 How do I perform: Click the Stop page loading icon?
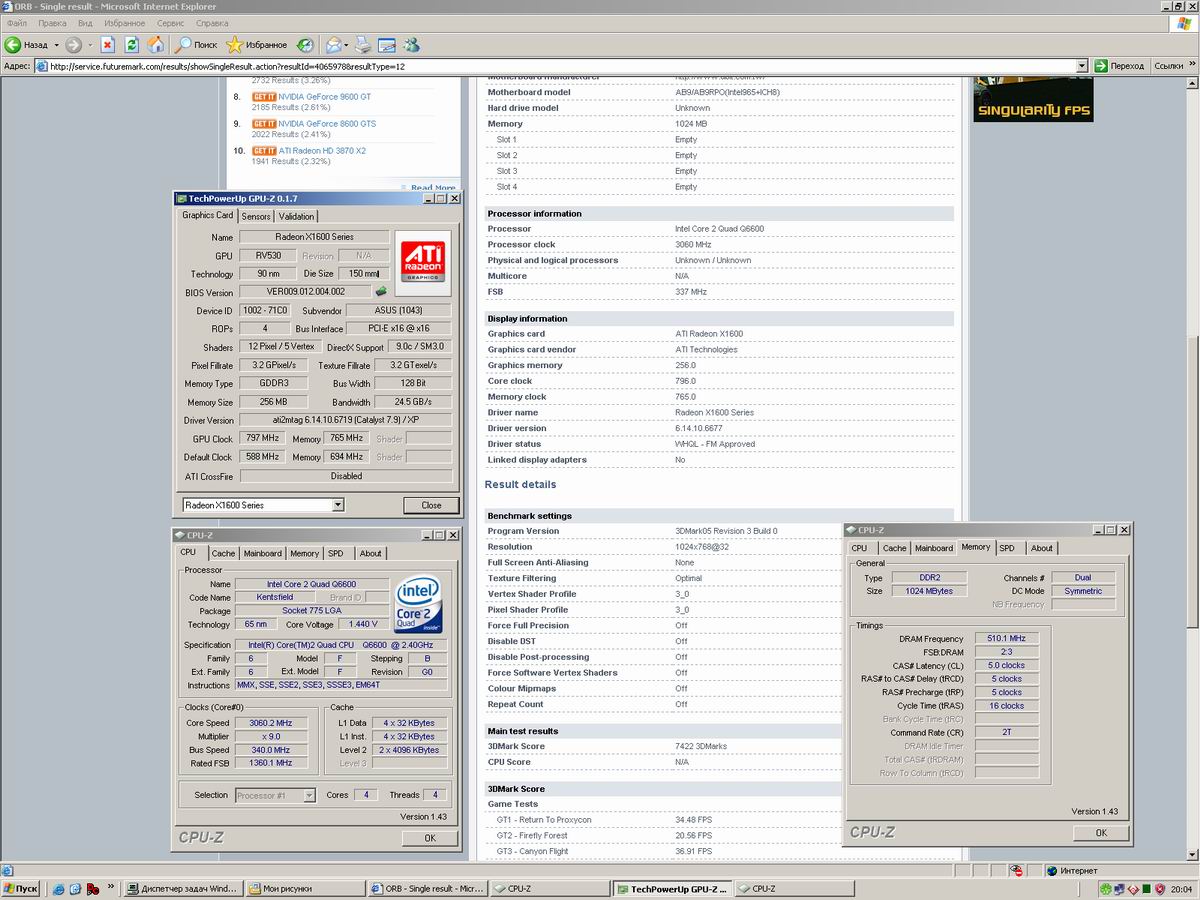107,45
